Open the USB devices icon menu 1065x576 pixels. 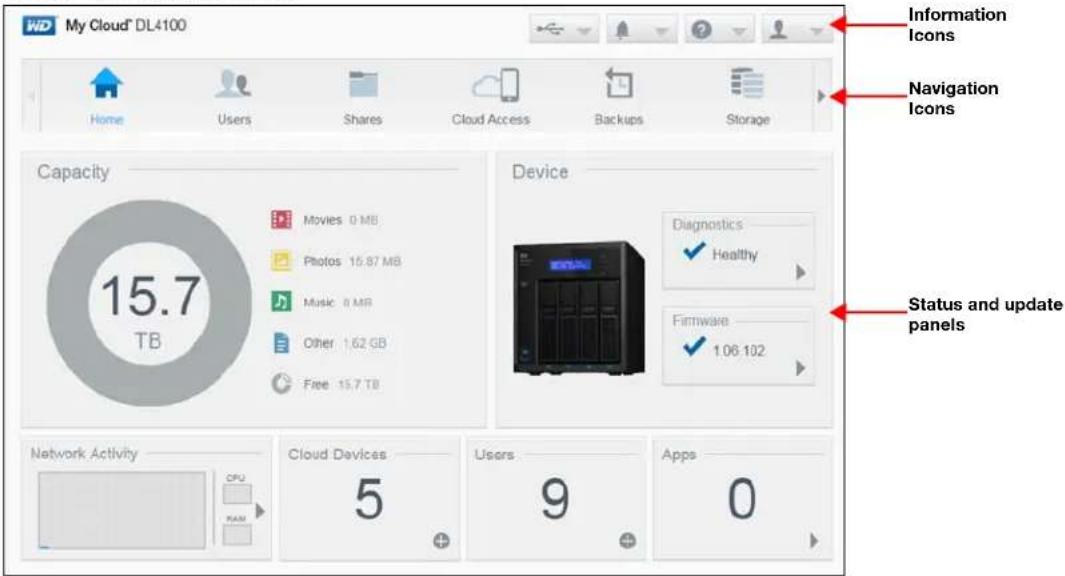(x=549, y=29)
